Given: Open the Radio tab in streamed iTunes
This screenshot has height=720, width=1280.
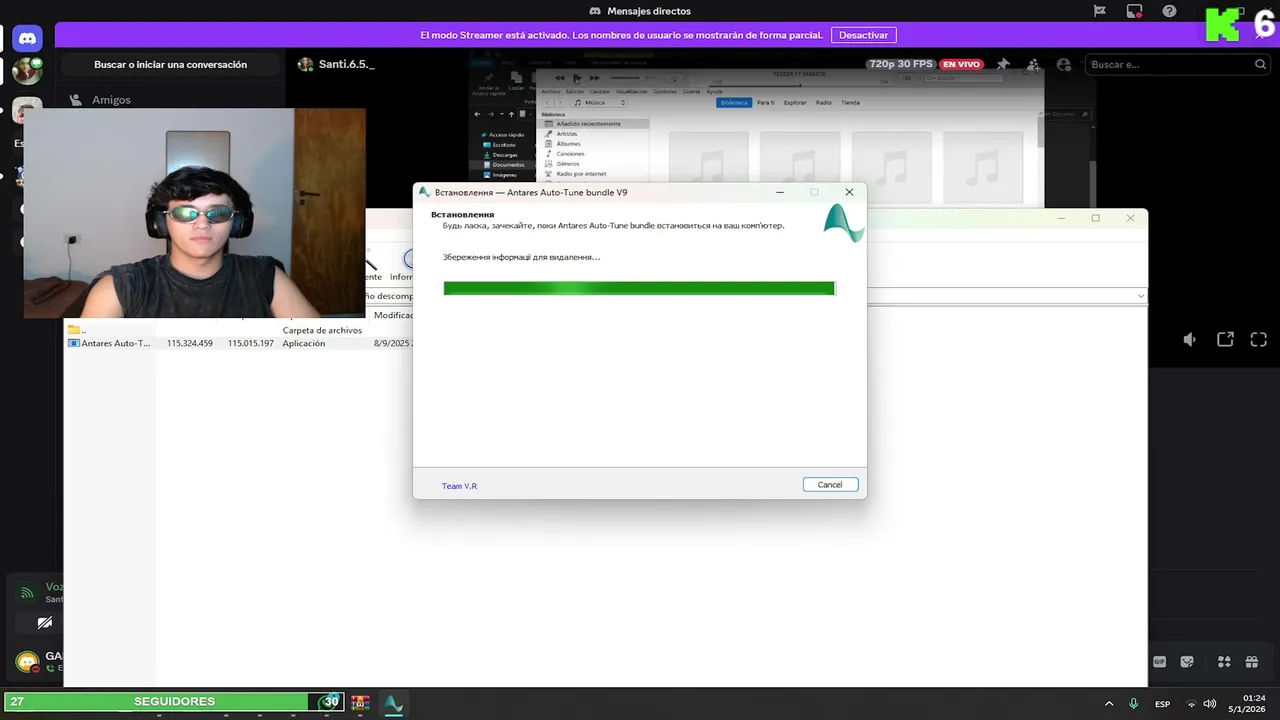Looking at the screenshot, I should 823,102.
